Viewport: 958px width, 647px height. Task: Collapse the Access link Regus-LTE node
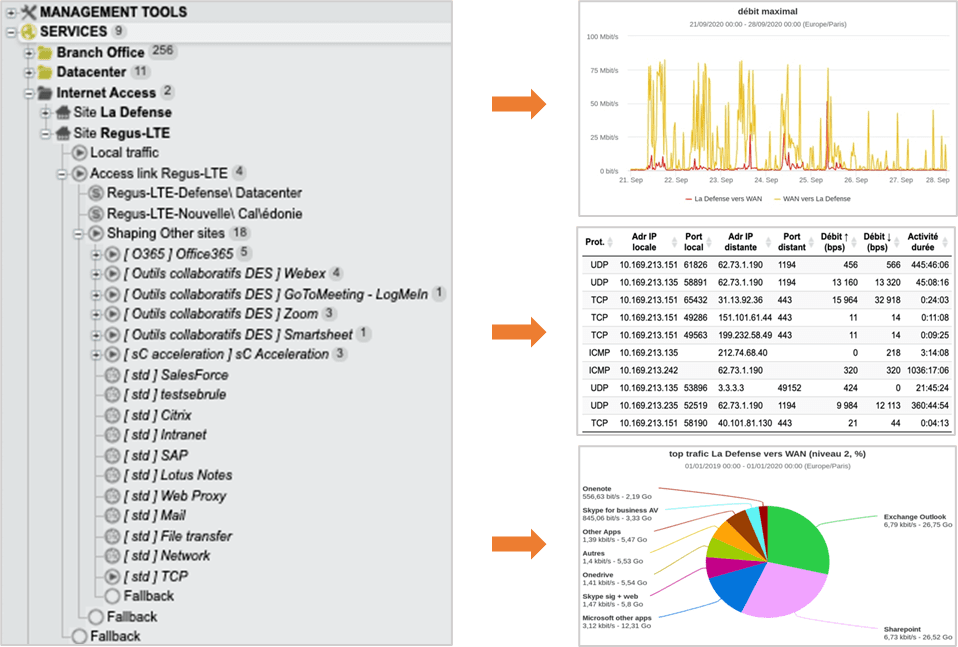62,173
